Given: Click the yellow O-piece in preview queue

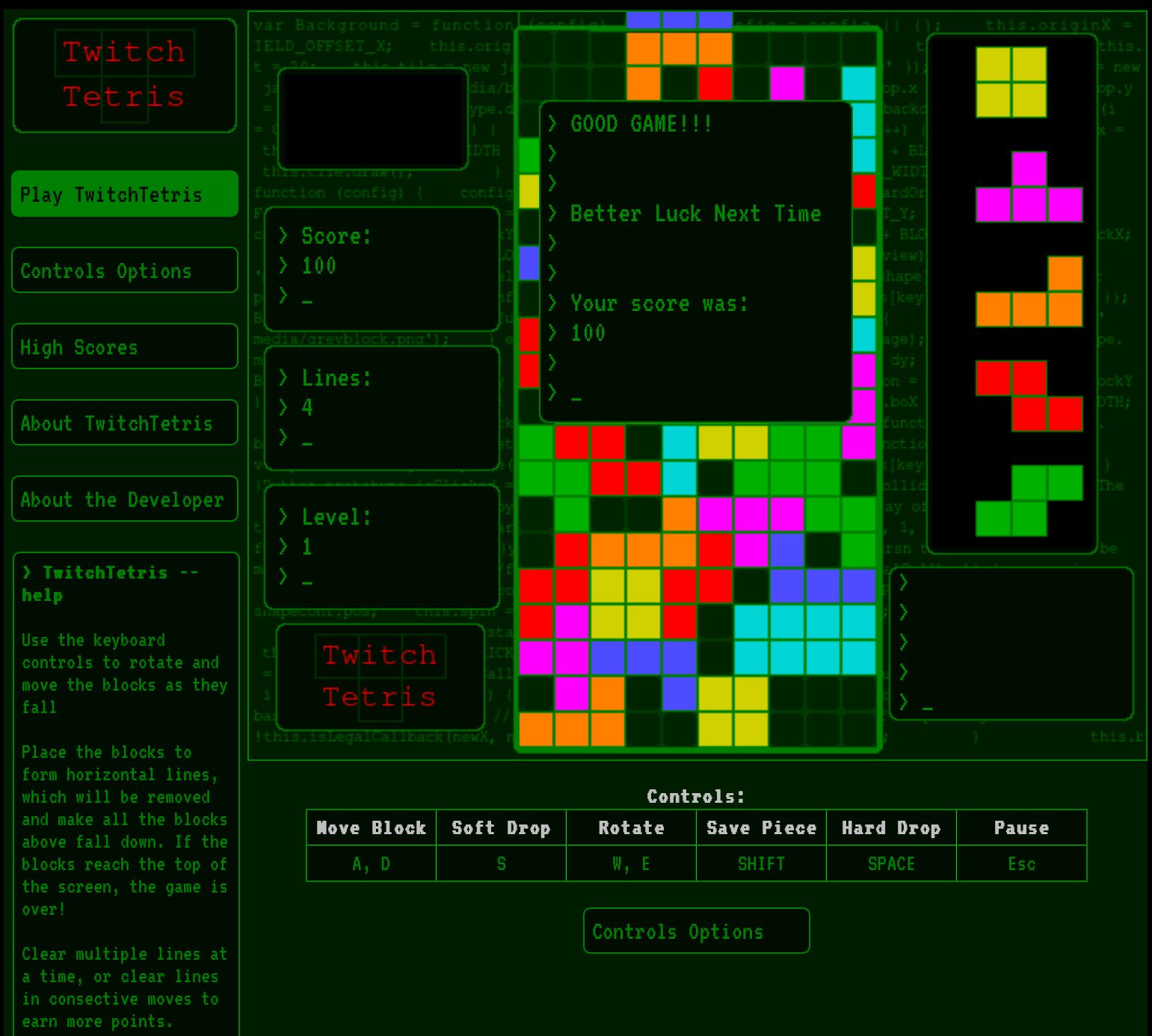Looking at the screenshot, I should coord(1011,82).
